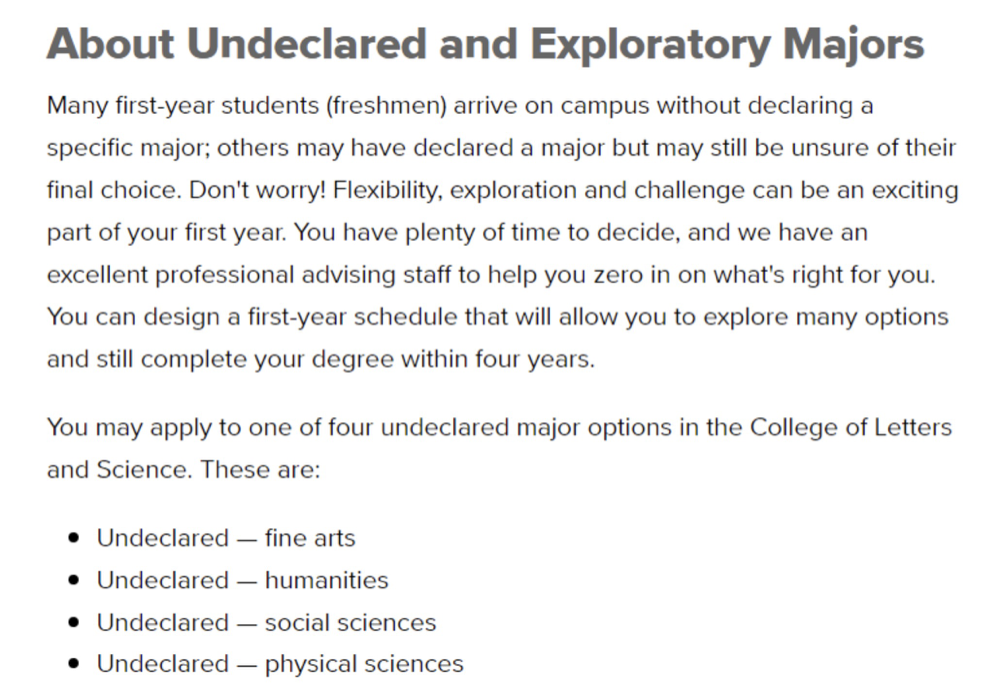
Task: Click the bullet before physical sciences
Action: click(74, 664)
